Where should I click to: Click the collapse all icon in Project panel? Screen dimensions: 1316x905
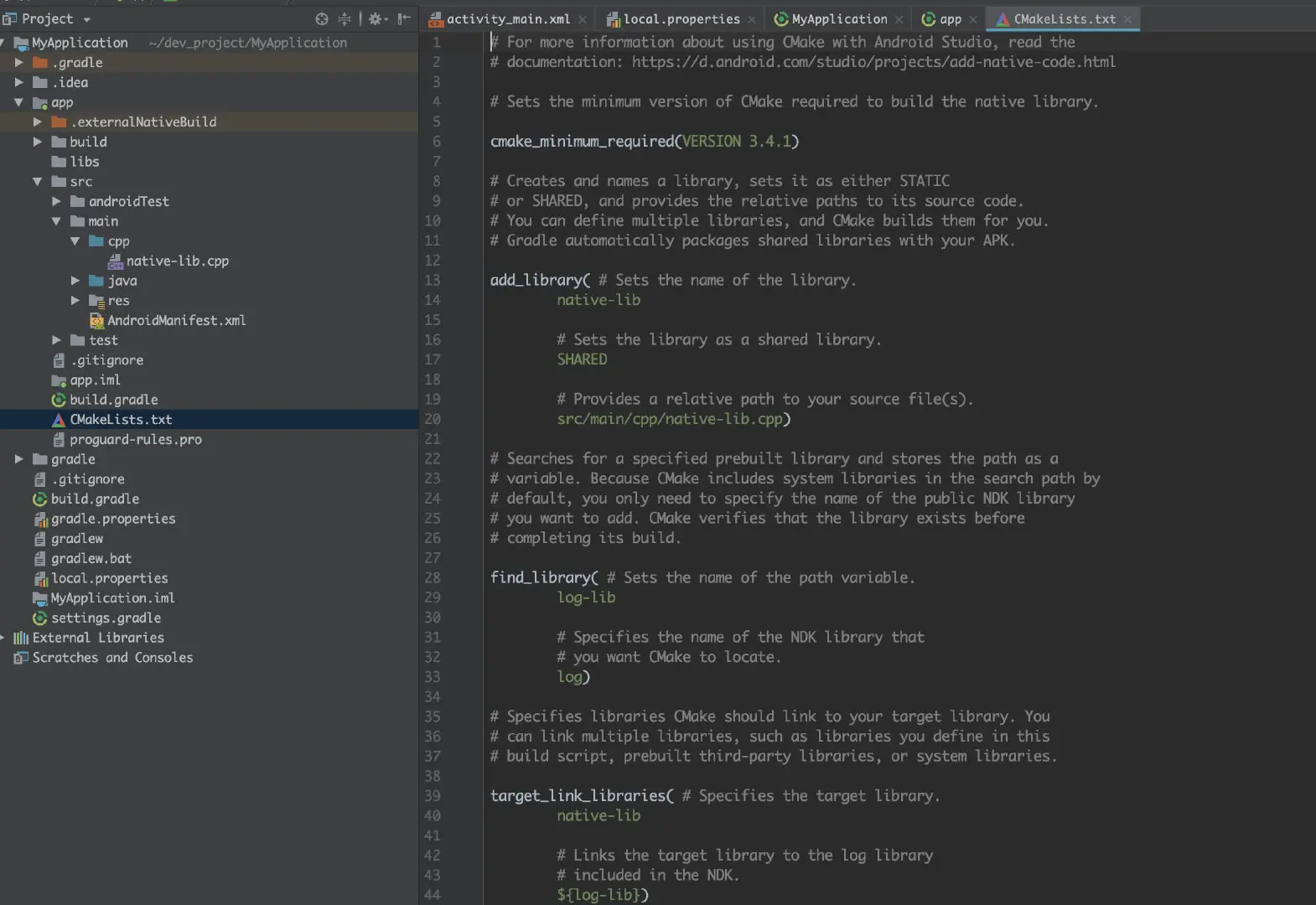coord(345,18)
